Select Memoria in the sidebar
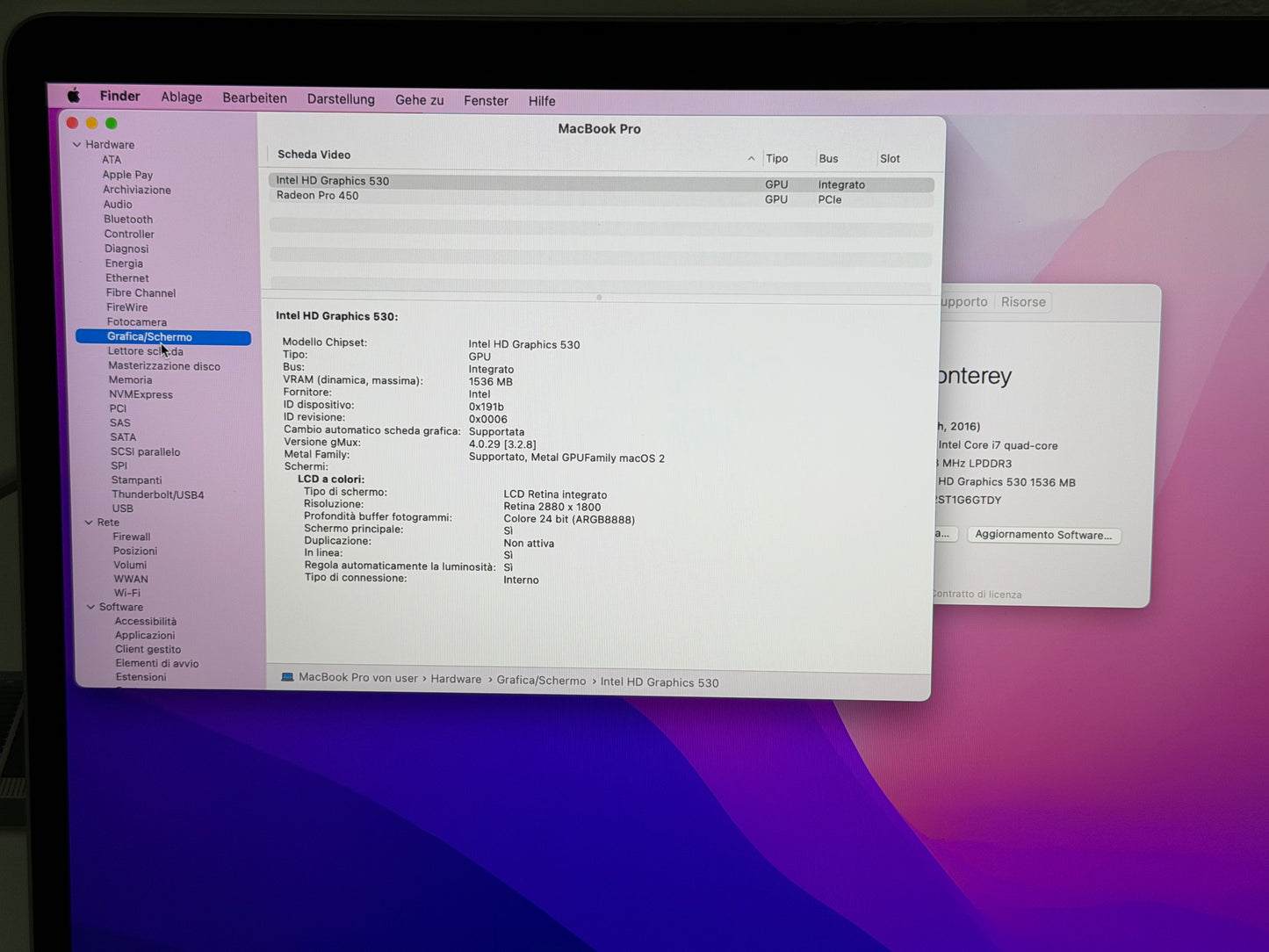Screen dimensions: 1269x952 pos(130,380)
